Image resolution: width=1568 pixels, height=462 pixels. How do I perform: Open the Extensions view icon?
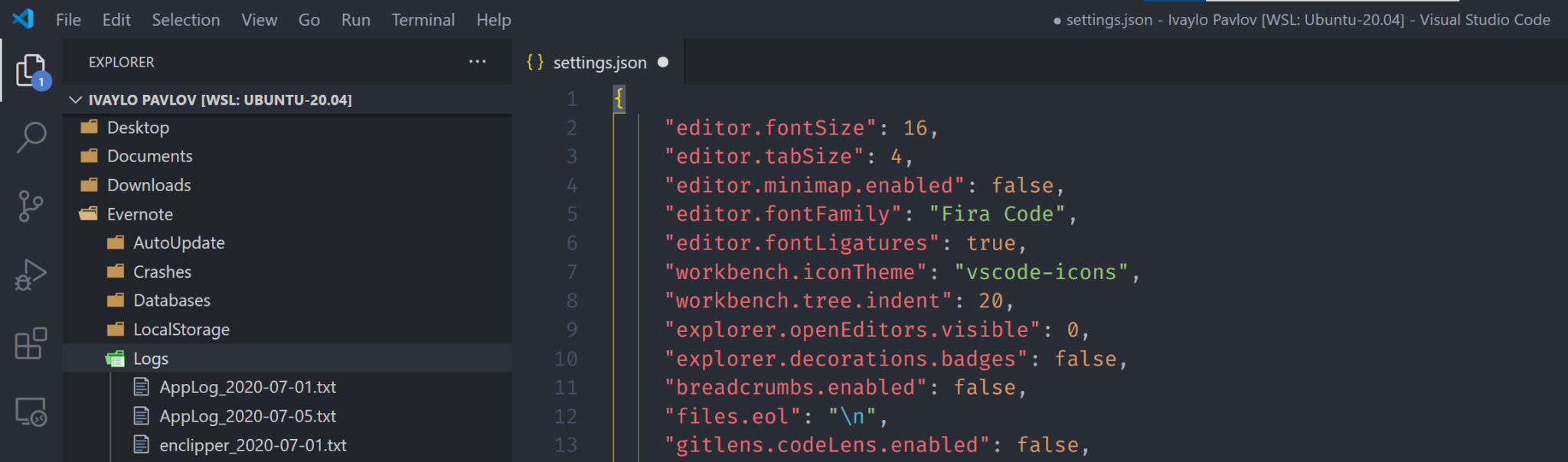click(x=31, y=343)
